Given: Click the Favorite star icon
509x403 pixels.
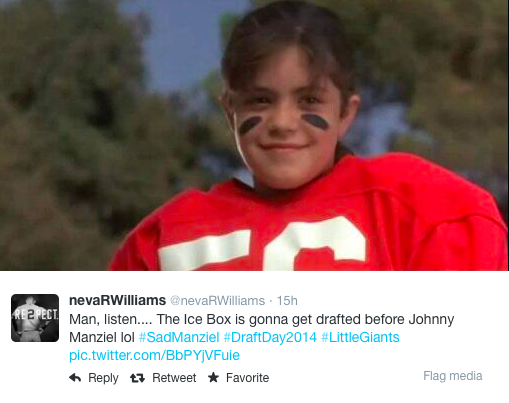Looking at the screenshot, I should pyautogui.click(x=213, y=377).
